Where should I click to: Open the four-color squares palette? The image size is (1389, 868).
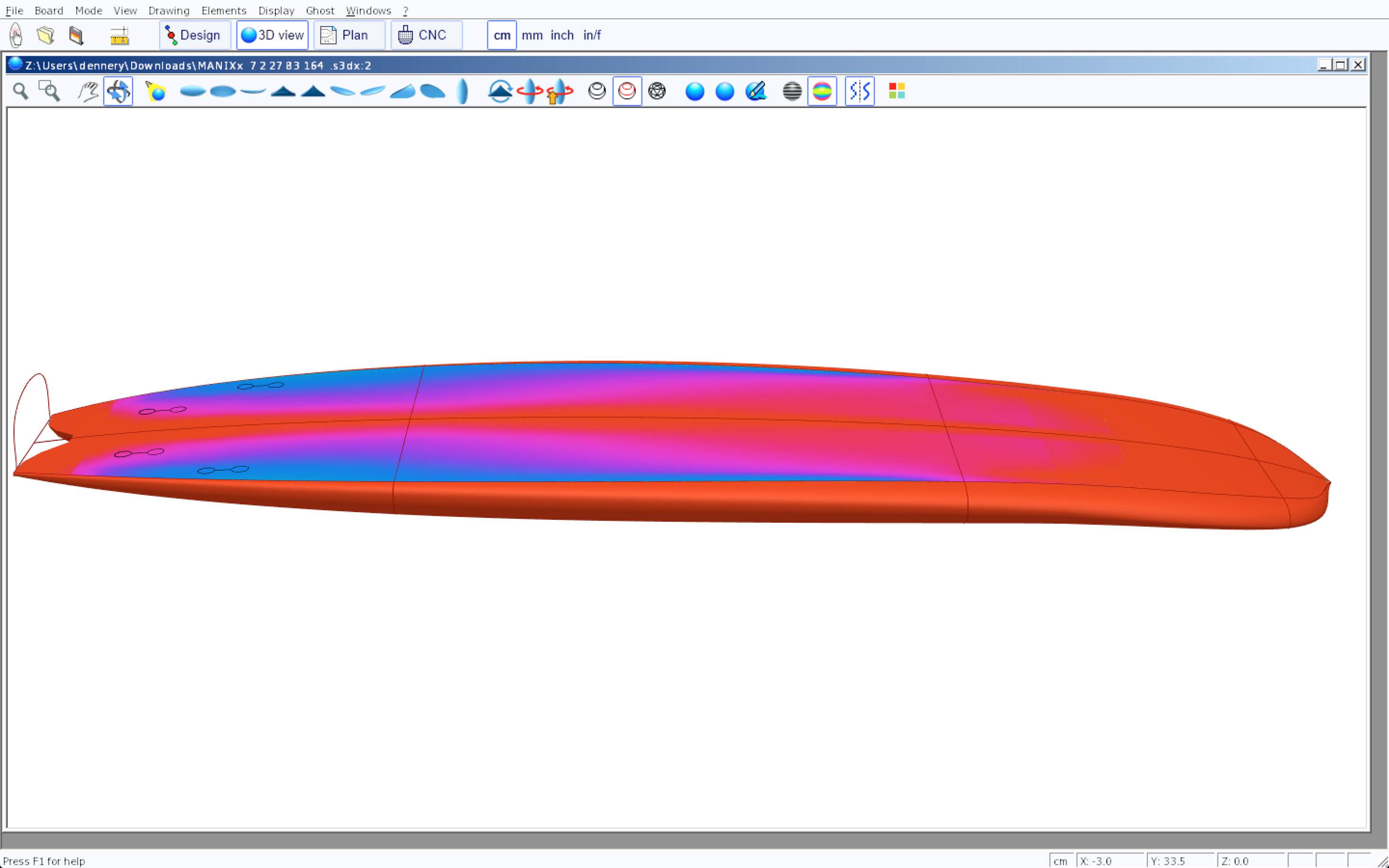click(x=897, y=91)
